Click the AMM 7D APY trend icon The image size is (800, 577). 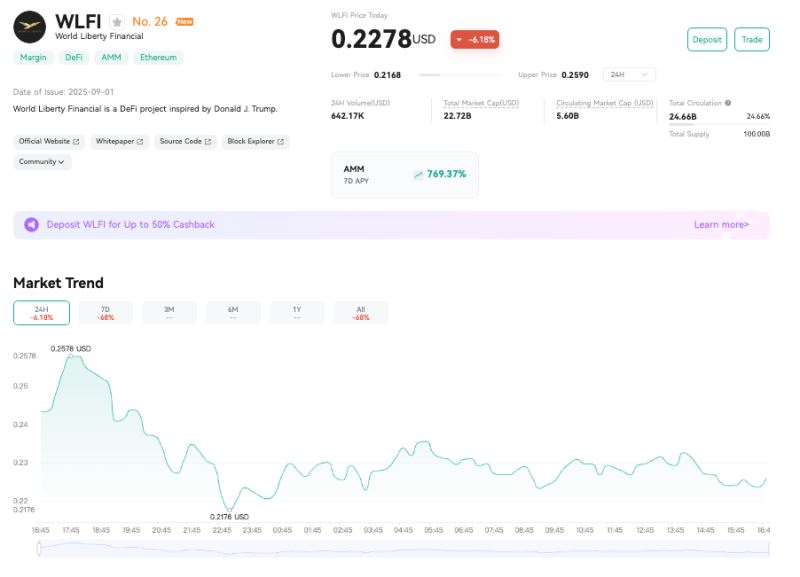[418, 174]
